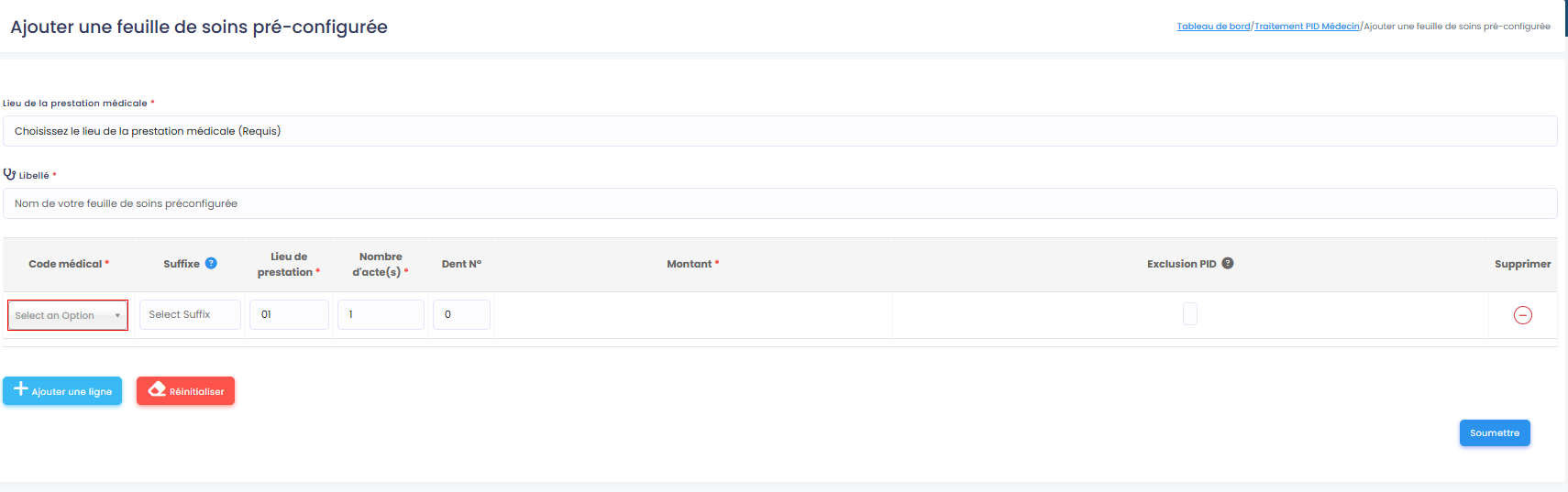Click the Exclusion PID help icon

pos(1228,263)
